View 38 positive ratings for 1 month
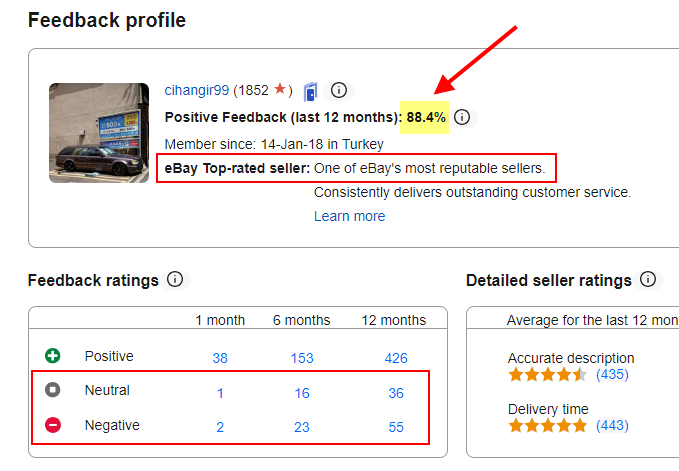The image size is (679, 471). coord(220,357)
